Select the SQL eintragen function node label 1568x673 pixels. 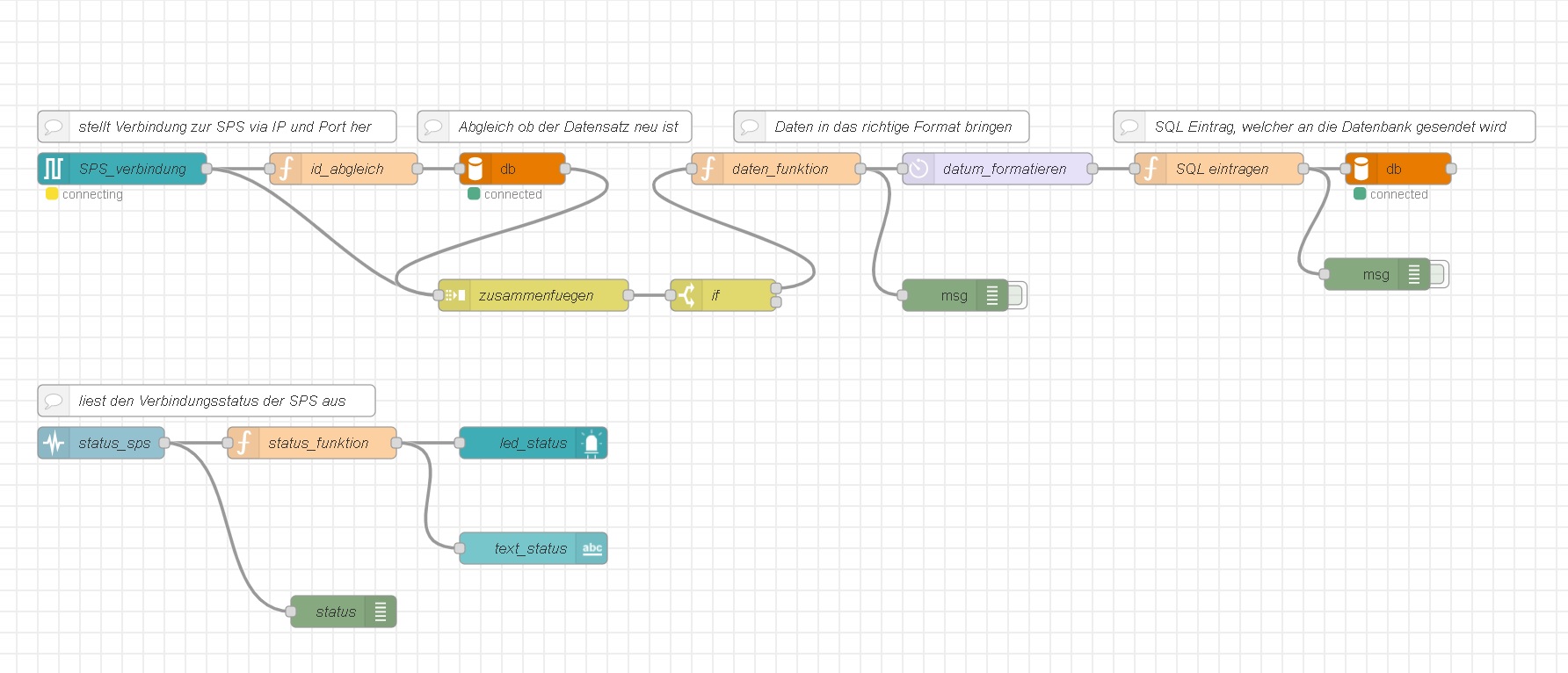click(x=1222, y=169)
